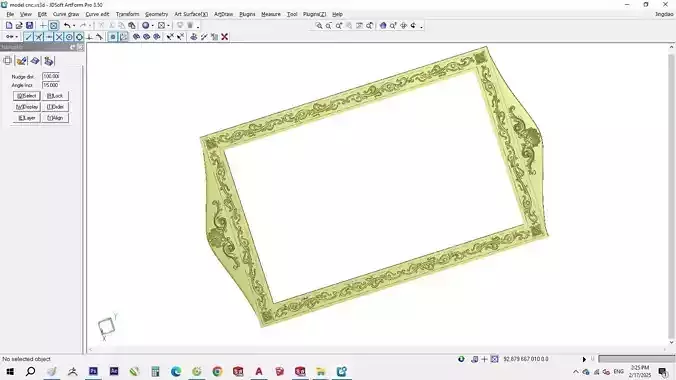Click the status bar play arrow
This screenshot has width=676, height=380.
584,359
